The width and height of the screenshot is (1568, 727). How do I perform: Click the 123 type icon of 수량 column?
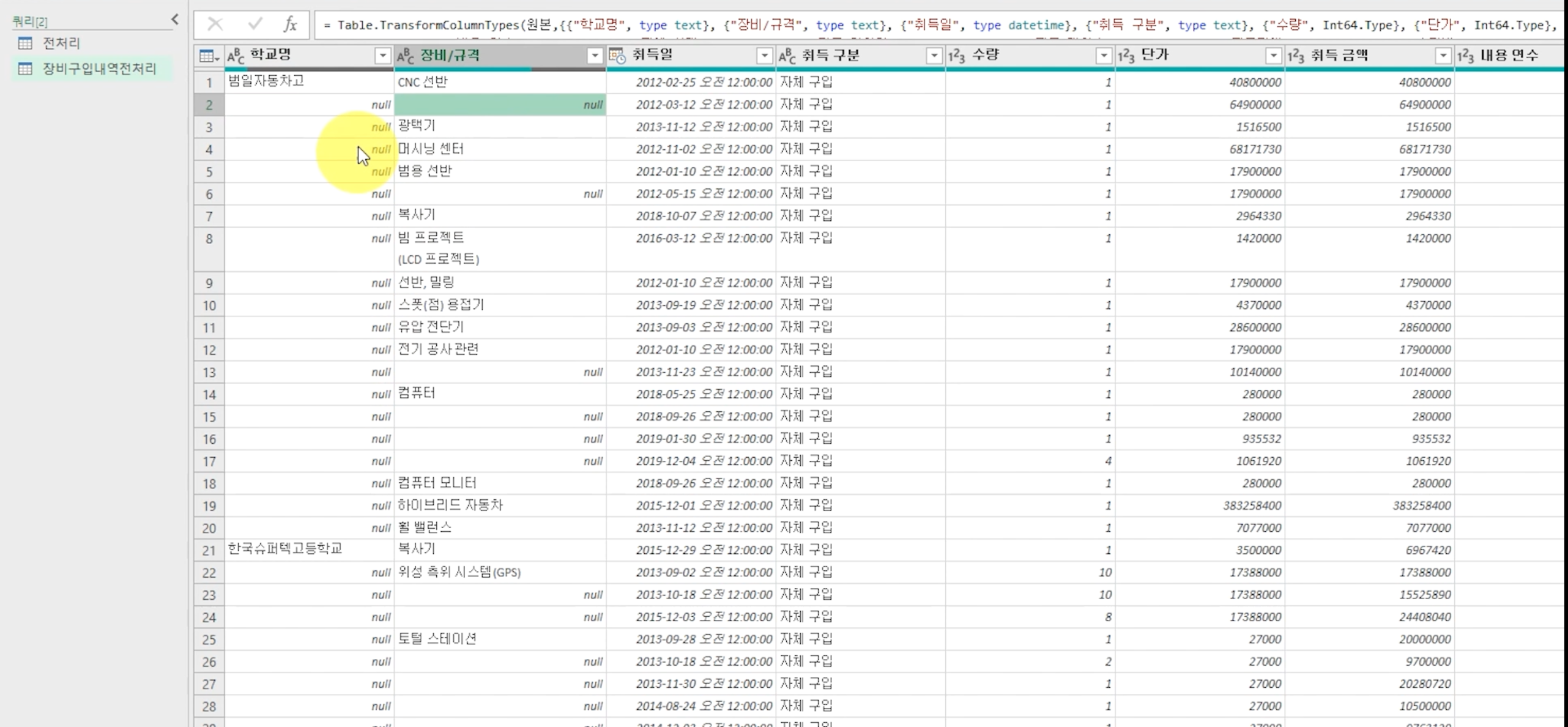(x=956, y=56)
